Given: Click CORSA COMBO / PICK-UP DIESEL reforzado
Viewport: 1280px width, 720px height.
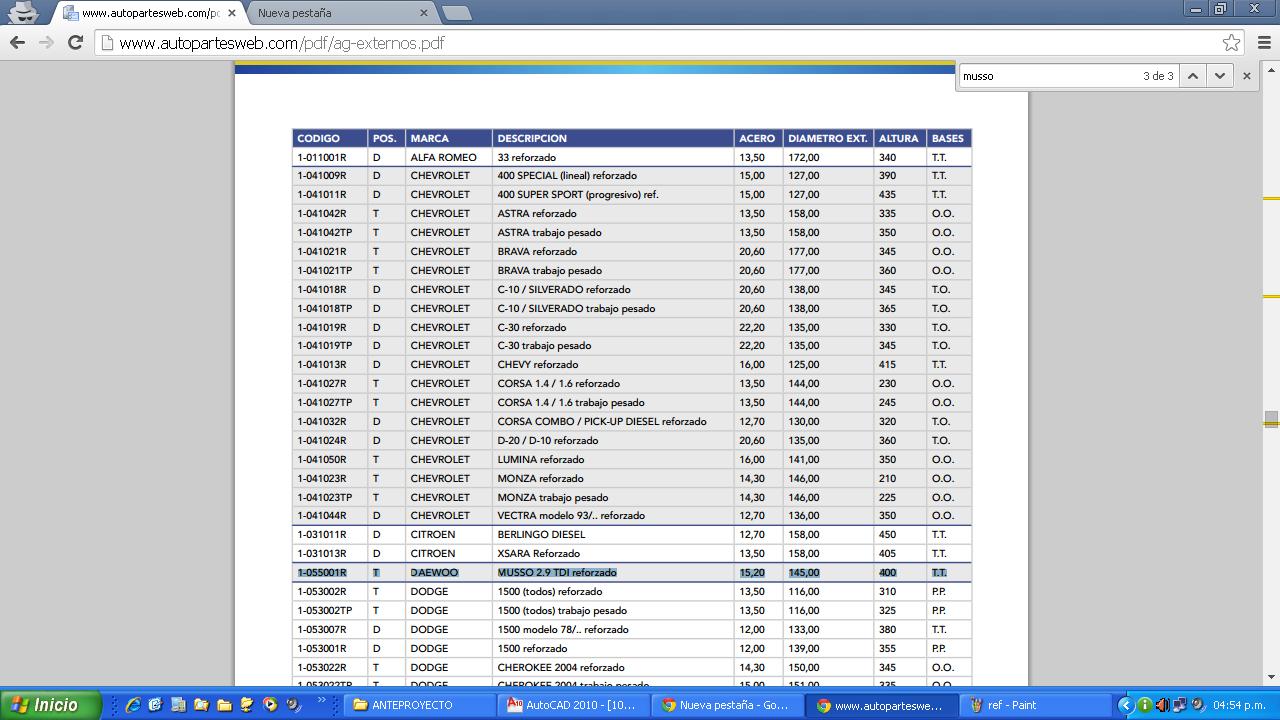Looking at the screenshot, I should pyautogui.click(x=602, y=421).
